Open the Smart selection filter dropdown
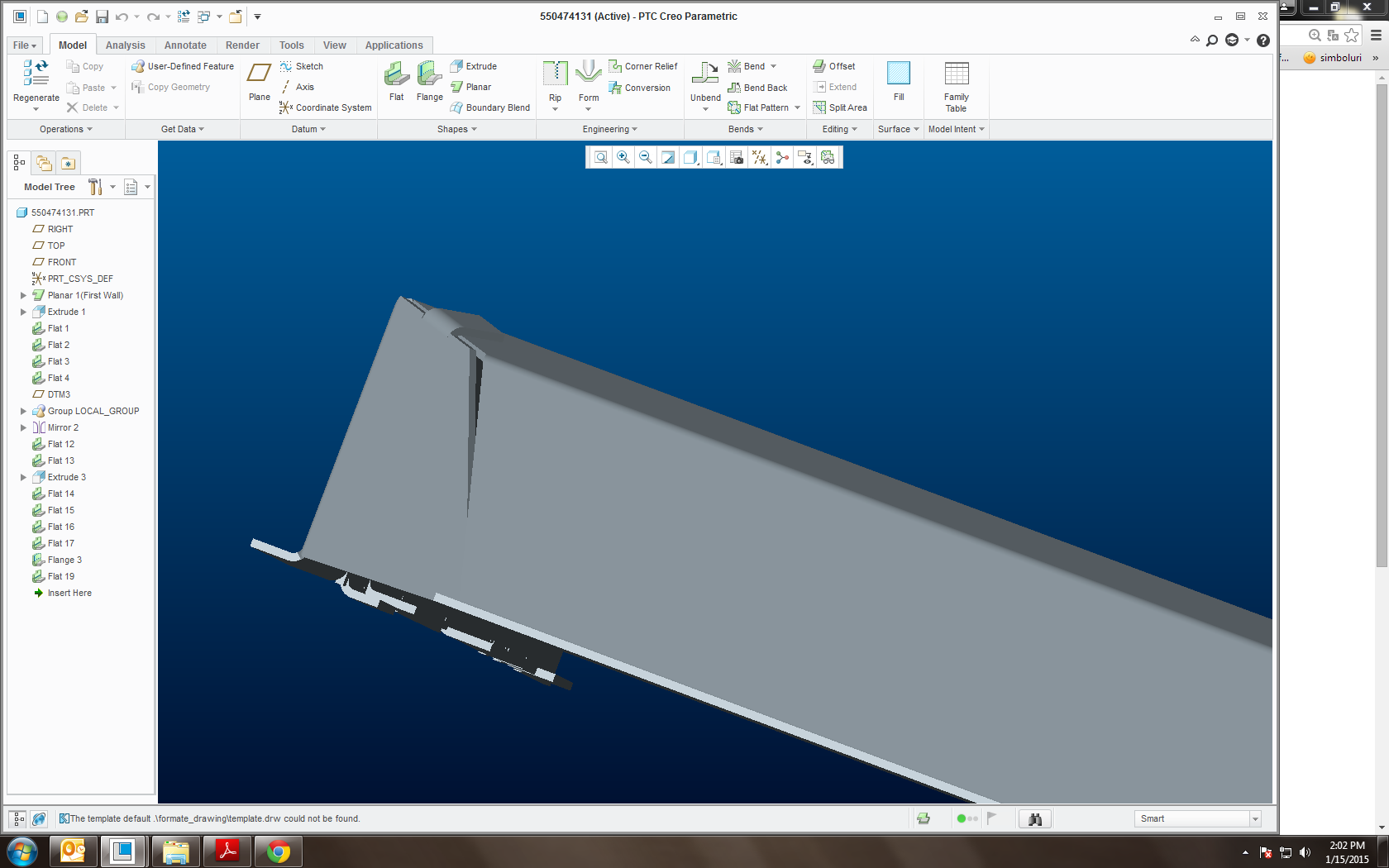 1198,818
